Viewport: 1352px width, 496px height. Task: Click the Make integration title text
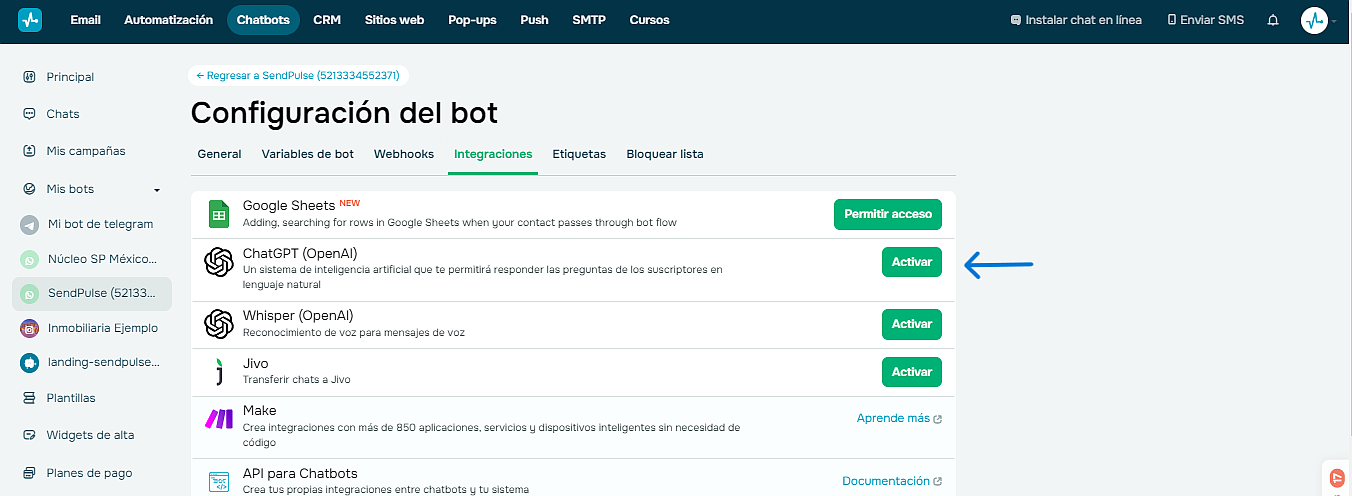click(x=259, y=411)
